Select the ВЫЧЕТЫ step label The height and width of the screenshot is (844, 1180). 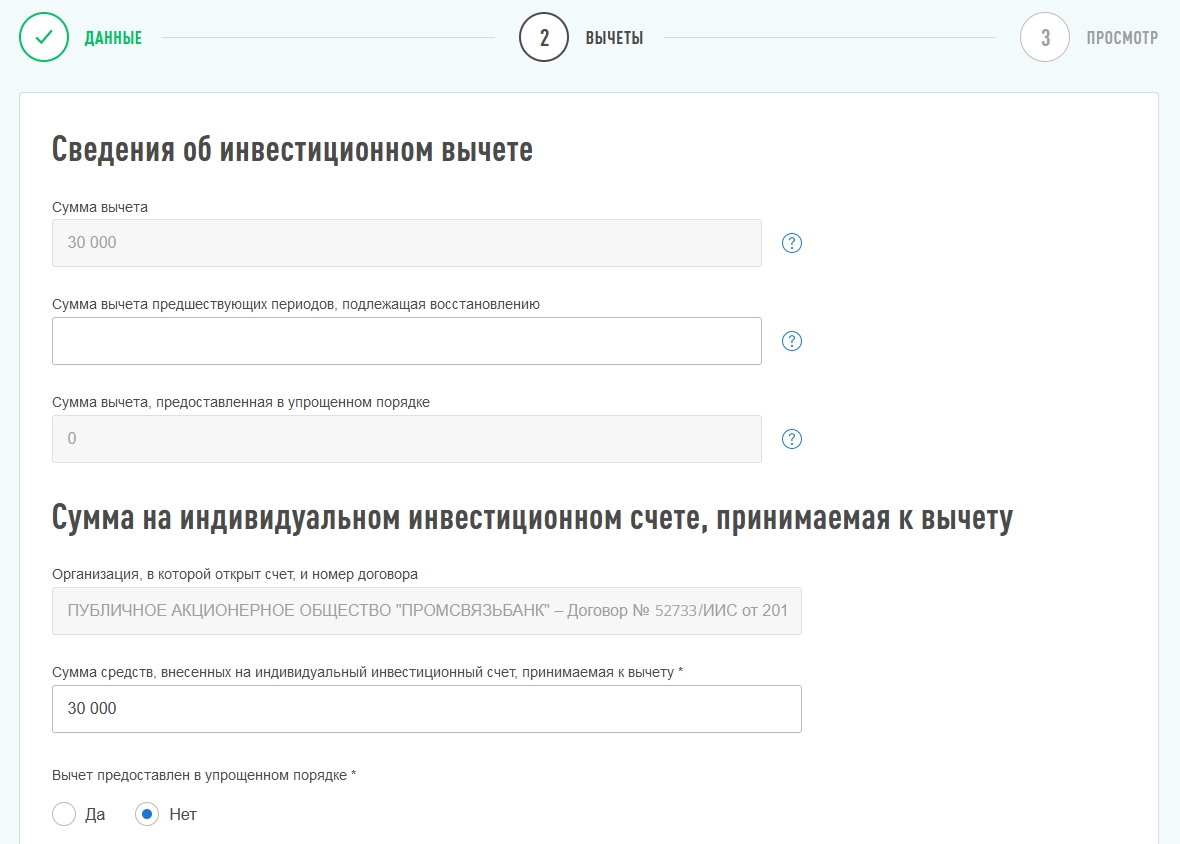coord(614,38)
